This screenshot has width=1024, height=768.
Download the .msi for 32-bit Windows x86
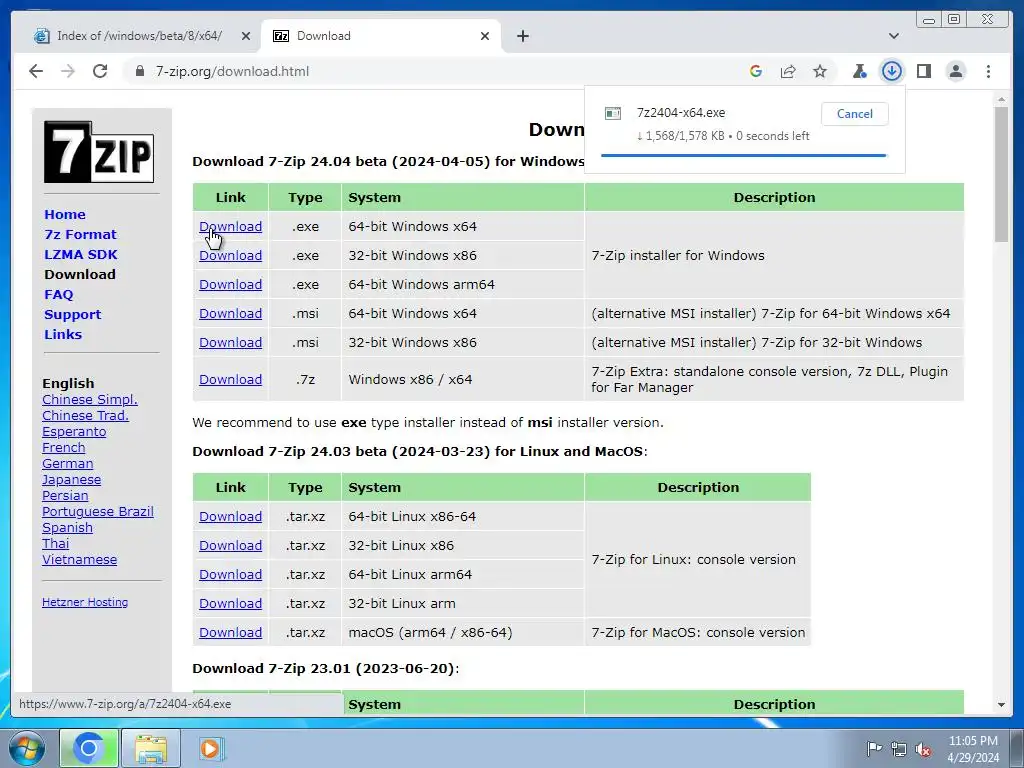click(231, 343)
